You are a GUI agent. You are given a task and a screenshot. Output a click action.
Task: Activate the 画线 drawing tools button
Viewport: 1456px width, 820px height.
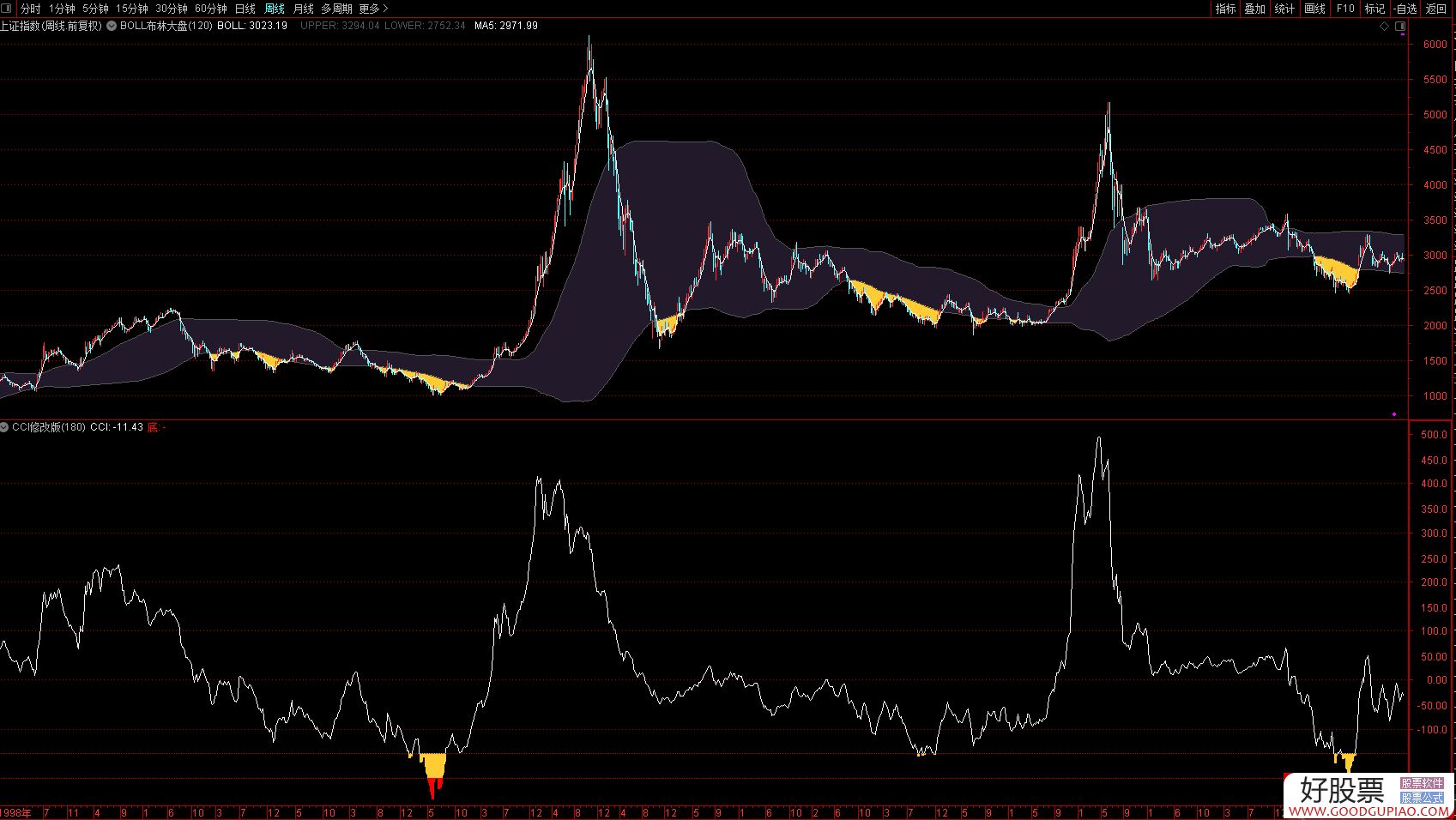pyautogui.click(x=1314, y=9)
